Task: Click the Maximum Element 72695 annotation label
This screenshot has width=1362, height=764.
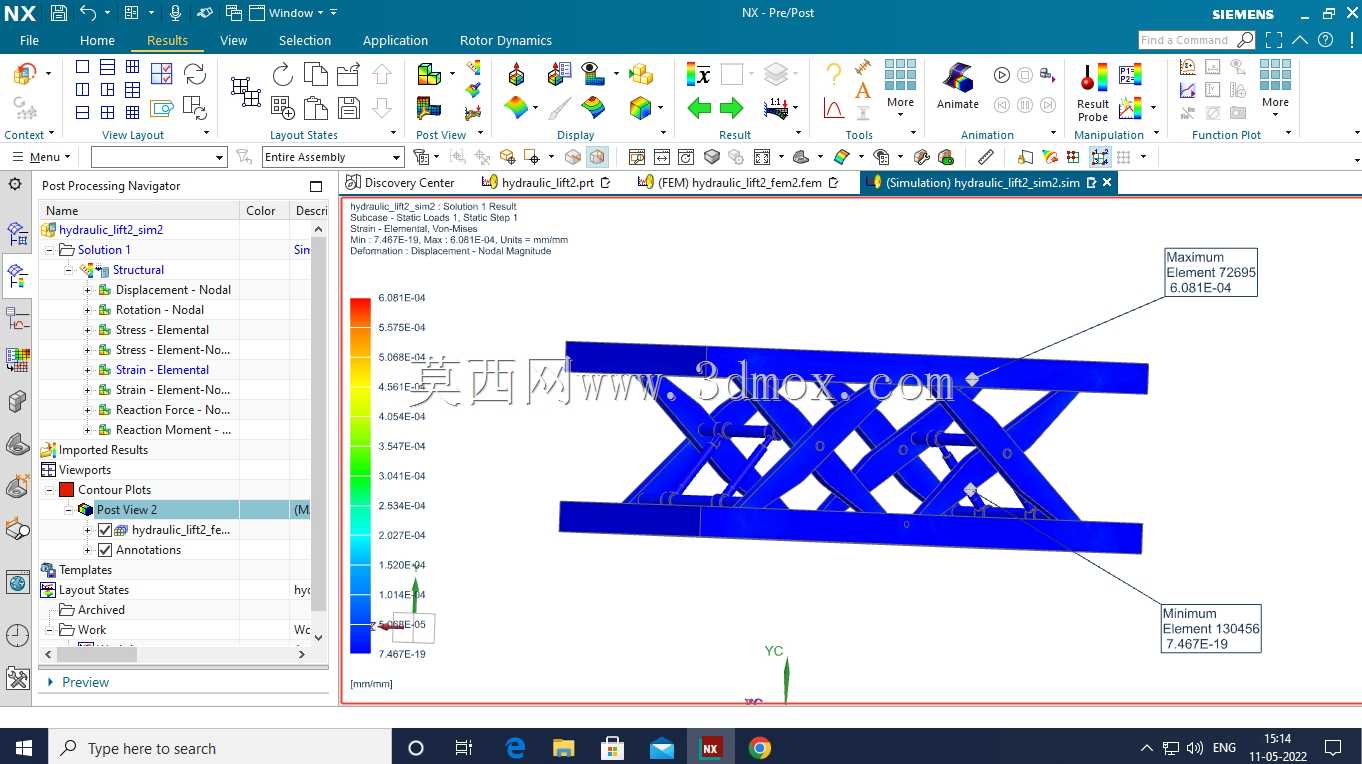Action: point(1211,272)
